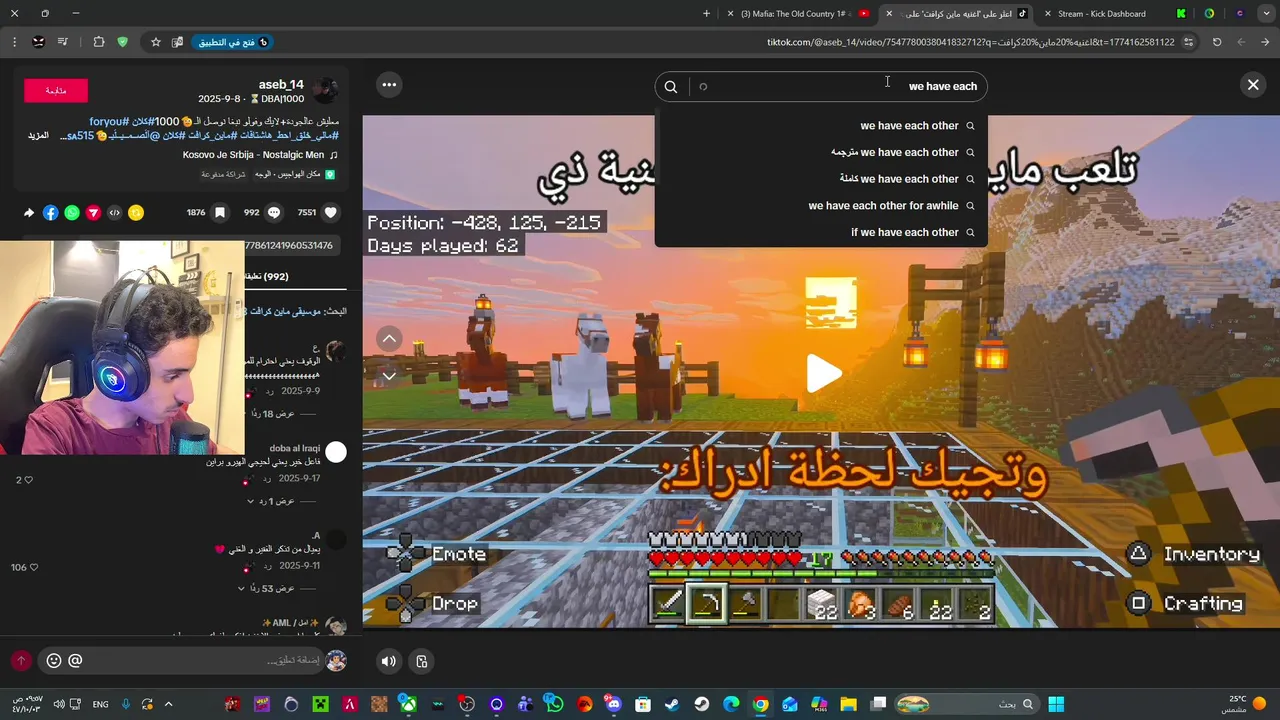Open the aseb_14 profile name link

[281, 85]
